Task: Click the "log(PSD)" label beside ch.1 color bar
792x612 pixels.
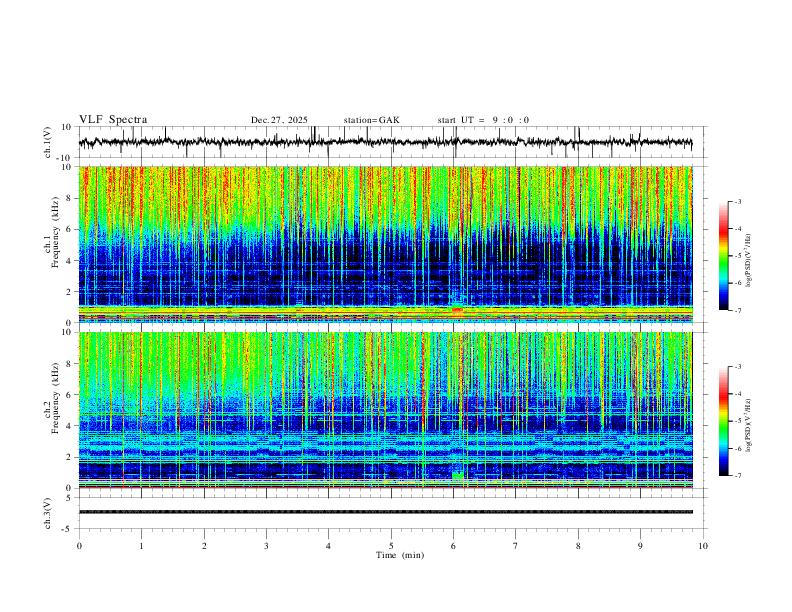Action: tap(748, 261)
